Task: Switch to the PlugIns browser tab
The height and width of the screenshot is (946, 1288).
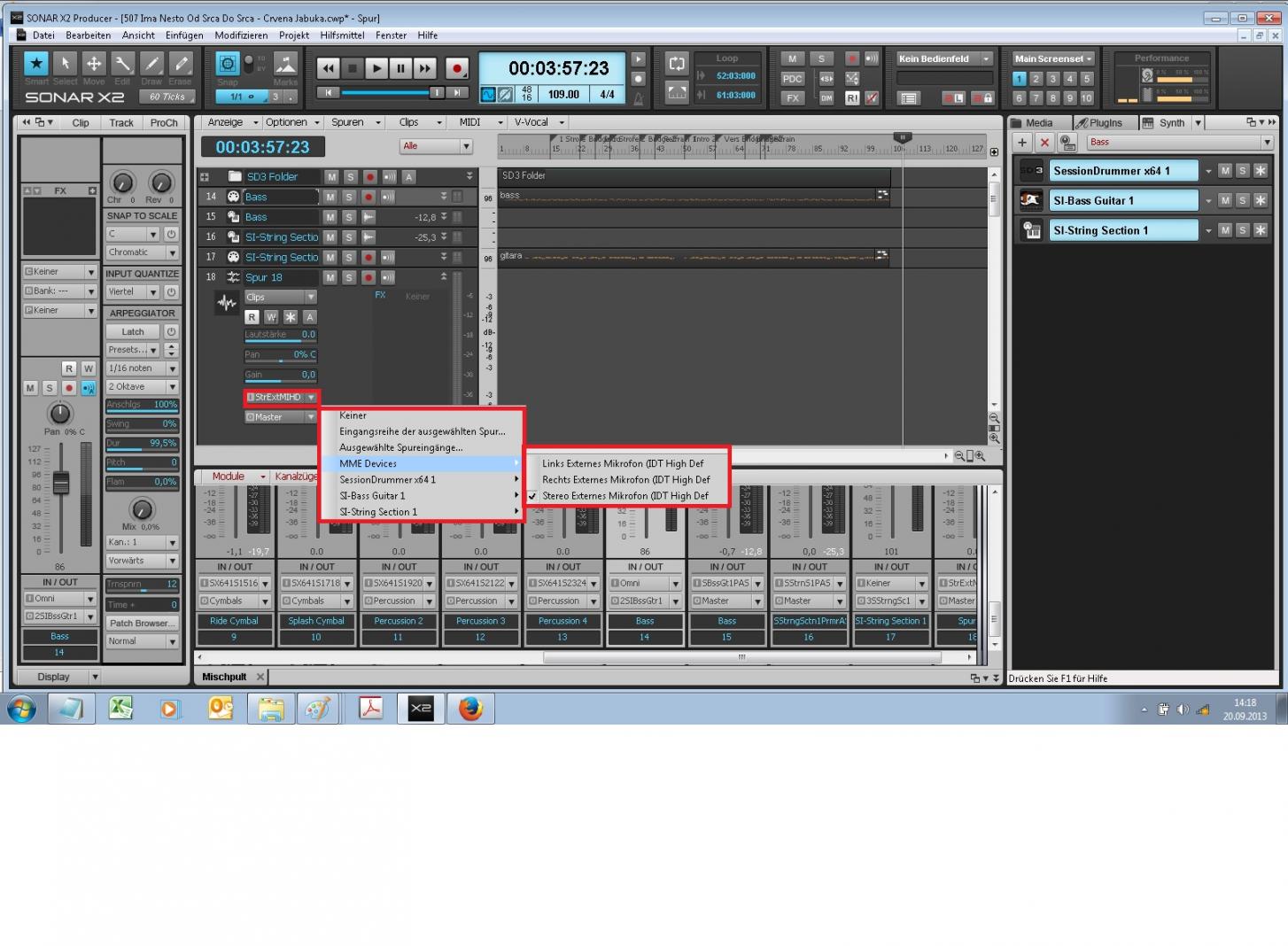Action: coord(1105,123)
